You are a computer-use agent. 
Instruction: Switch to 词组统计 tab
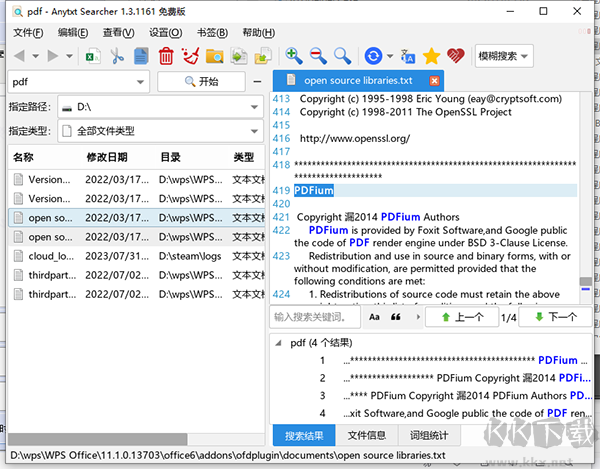point(429,435)
